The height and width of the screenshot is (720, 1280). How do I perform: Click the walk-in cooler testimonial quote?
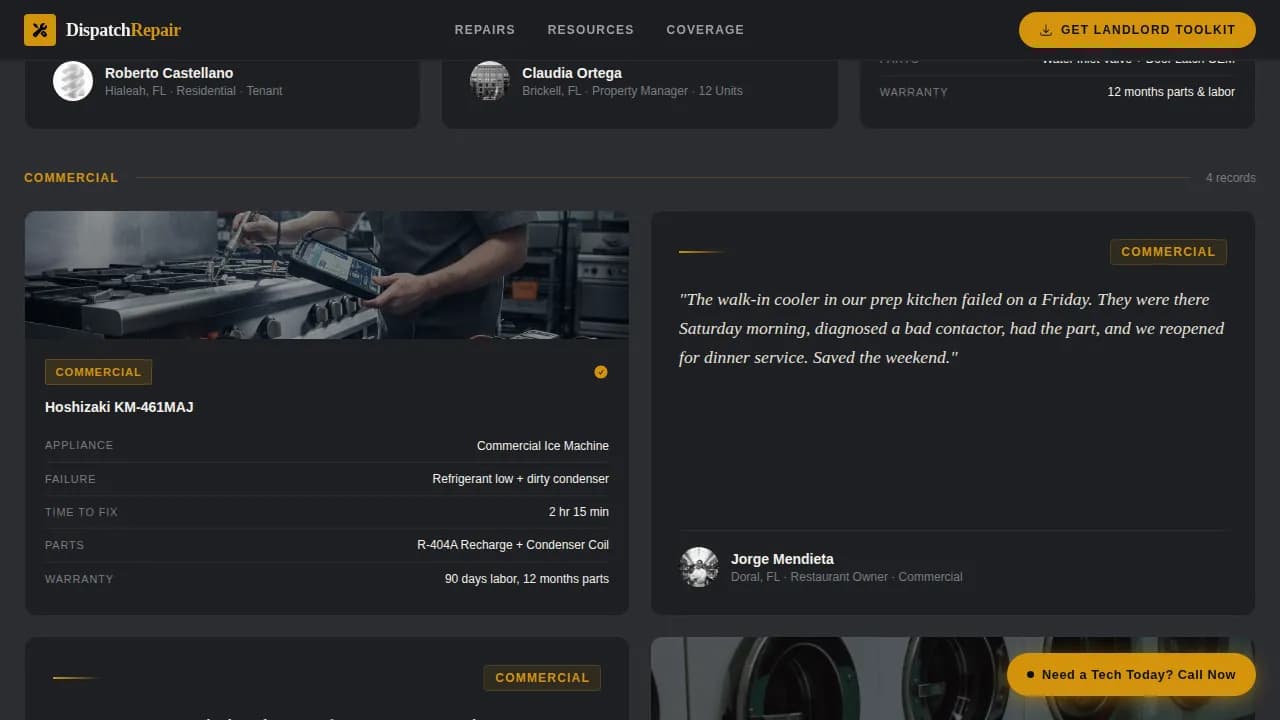point(951,328)
